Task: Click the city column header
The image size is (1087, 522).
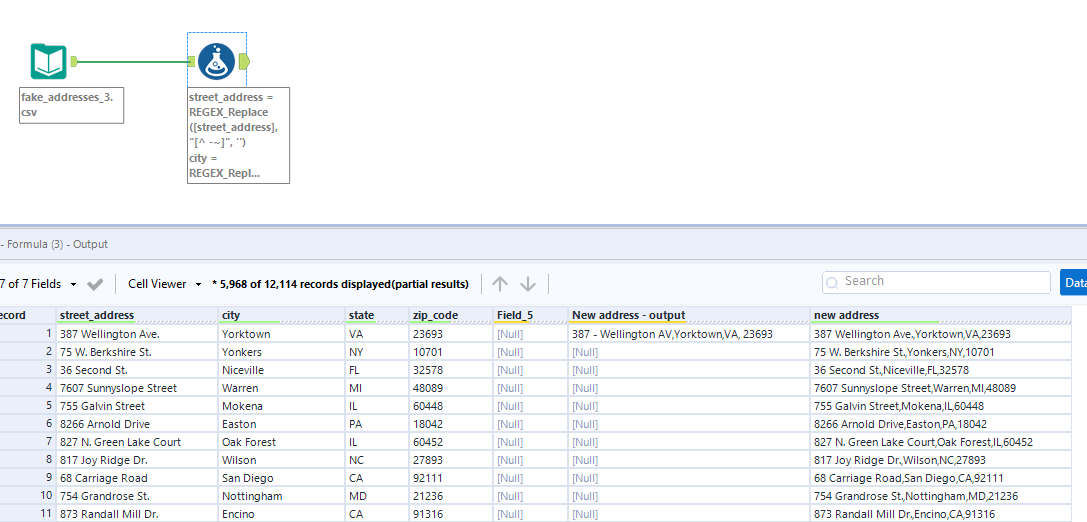Action: pyautogui.click(x=282, y=315)
